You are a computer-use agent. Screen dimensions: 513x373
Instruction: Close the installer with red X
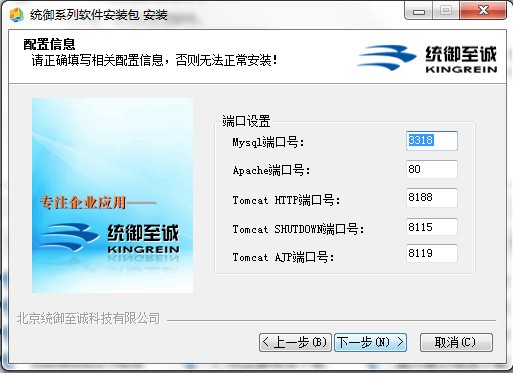click(483, 11)
